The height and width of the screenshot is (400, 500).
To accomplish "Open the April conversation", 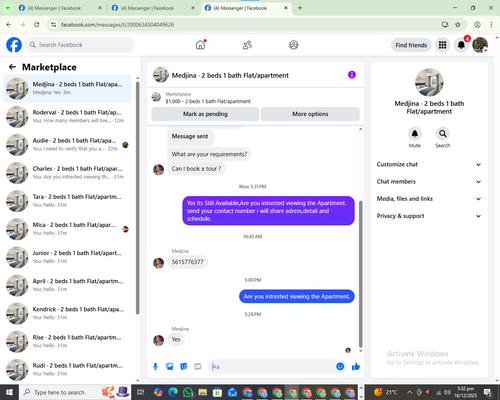I will pyautogui.click(x=67, y=285).
